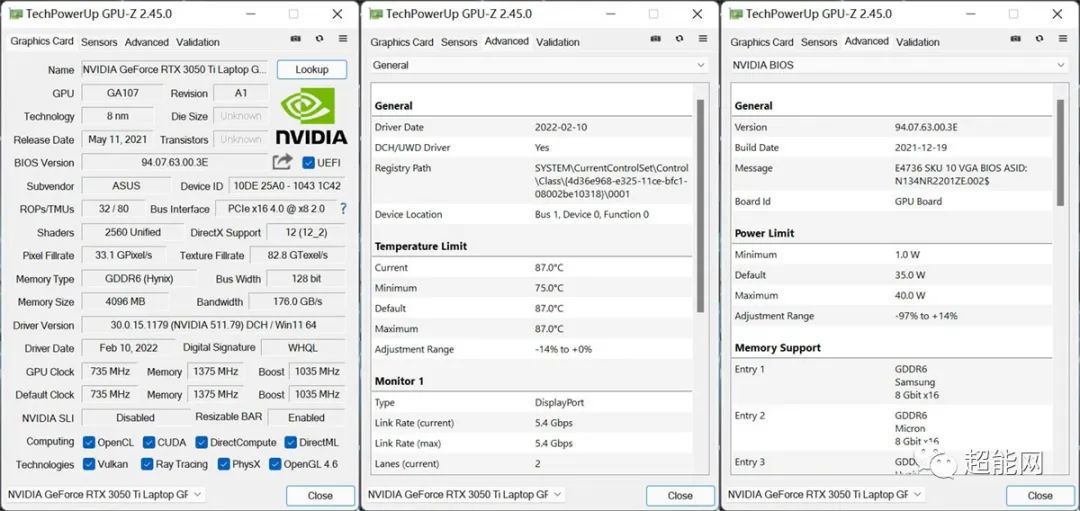Toggle the Ray Tracing checkbox
The width and height of the screenshot is (1080, 511).
[x=147, y=464]
